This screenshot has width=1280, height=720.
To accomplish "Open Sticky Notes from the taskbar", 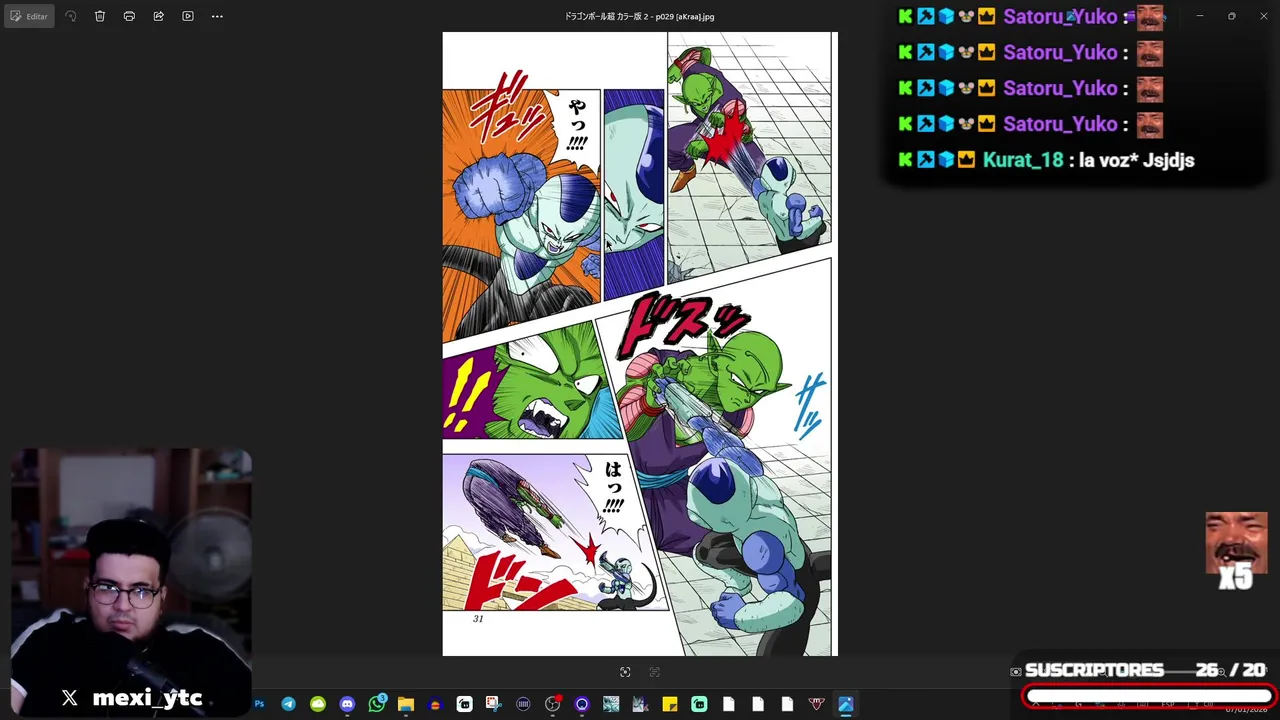I will coord(670,704).
